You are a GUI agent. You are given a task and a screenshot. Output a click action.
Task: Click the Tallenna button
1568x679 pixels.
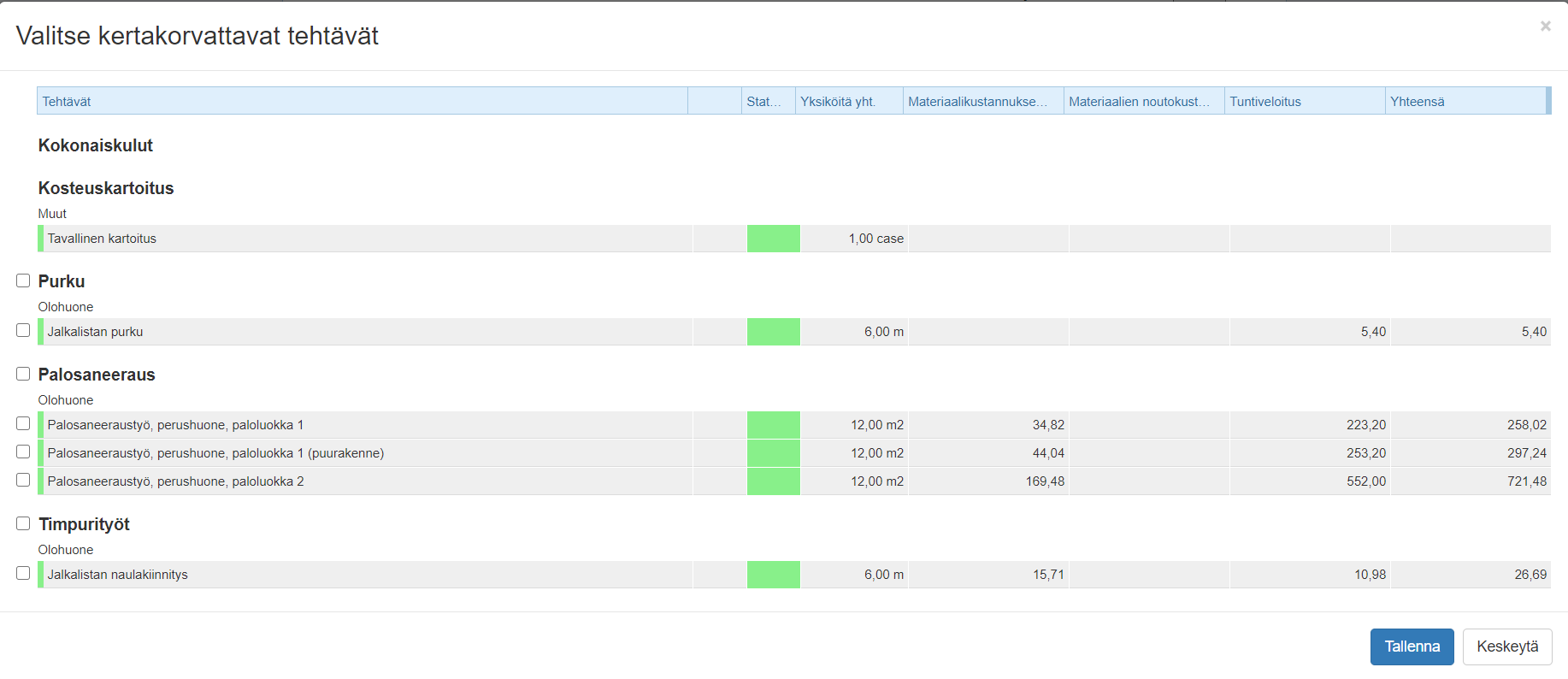(x=1412, y=647)
